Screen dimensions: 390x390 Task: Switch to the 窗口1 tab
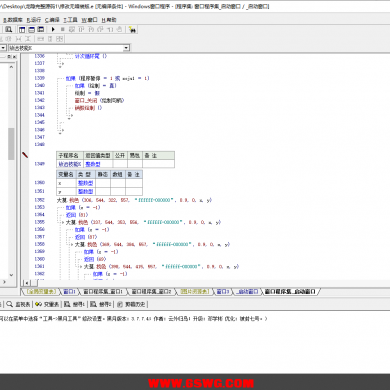click(69, 292)
